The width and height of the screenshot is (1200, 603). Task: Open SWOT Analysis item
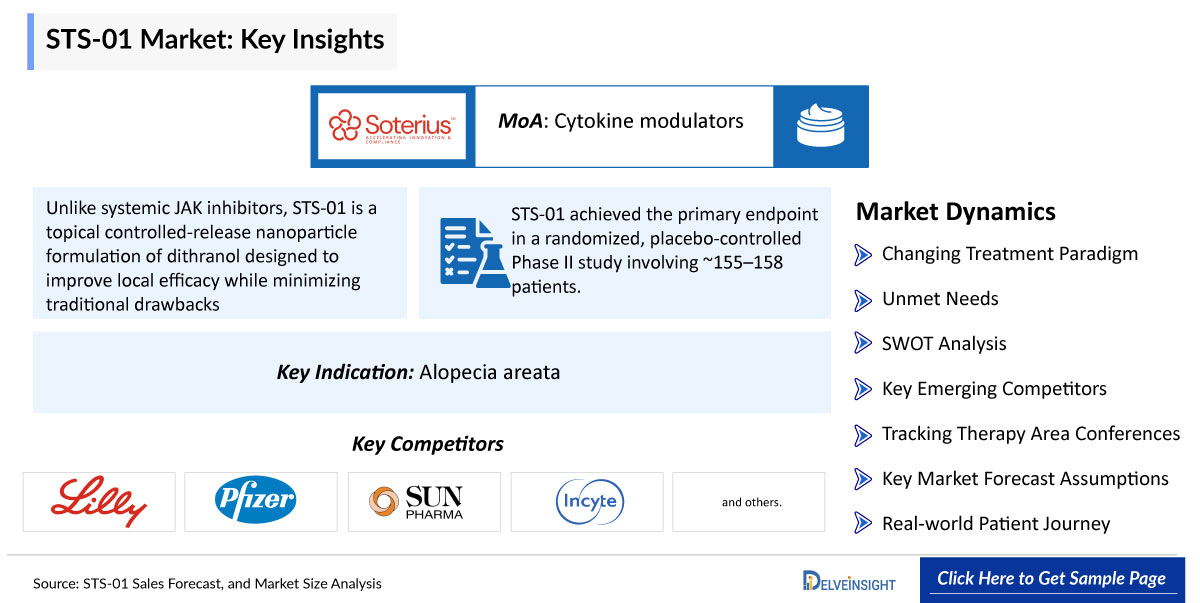point(944,344)
